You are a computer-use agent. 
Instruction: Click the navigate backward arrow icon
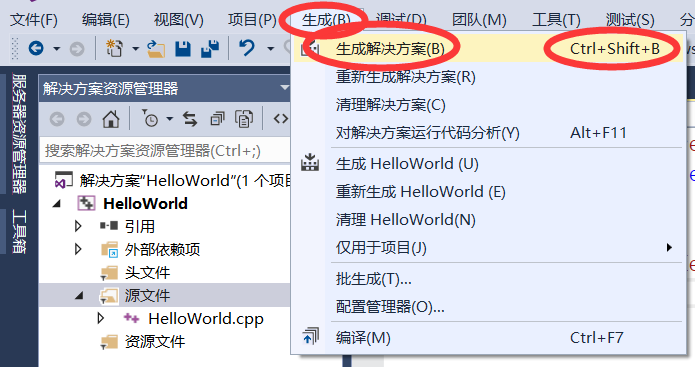point(36,48)
